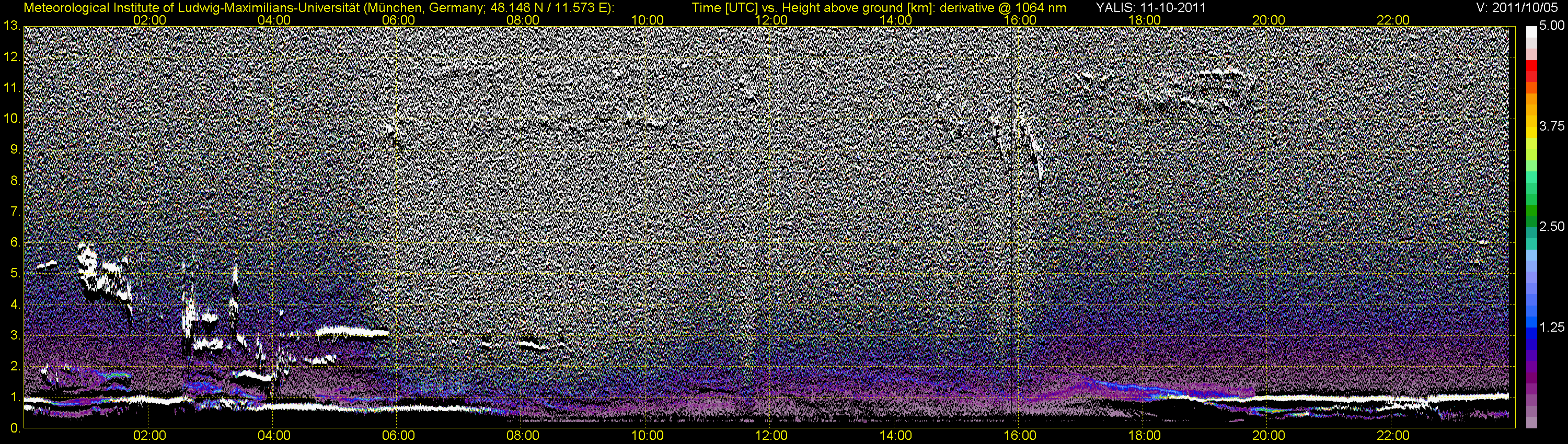1568x444 pixels.
Task: Select the 4. height axis label
Action: tap(15, 305)
